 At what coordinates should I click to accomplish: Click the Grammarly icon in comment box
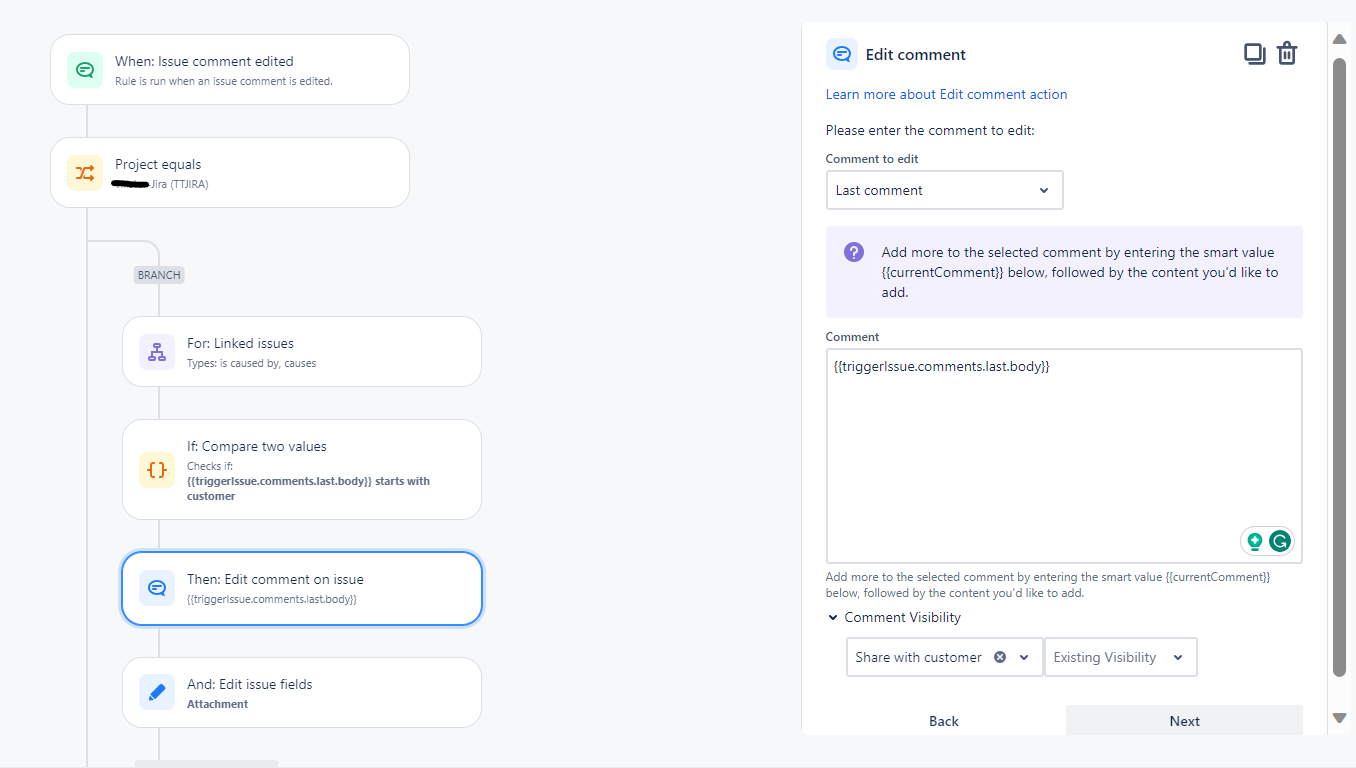[x=1280, y=542]
